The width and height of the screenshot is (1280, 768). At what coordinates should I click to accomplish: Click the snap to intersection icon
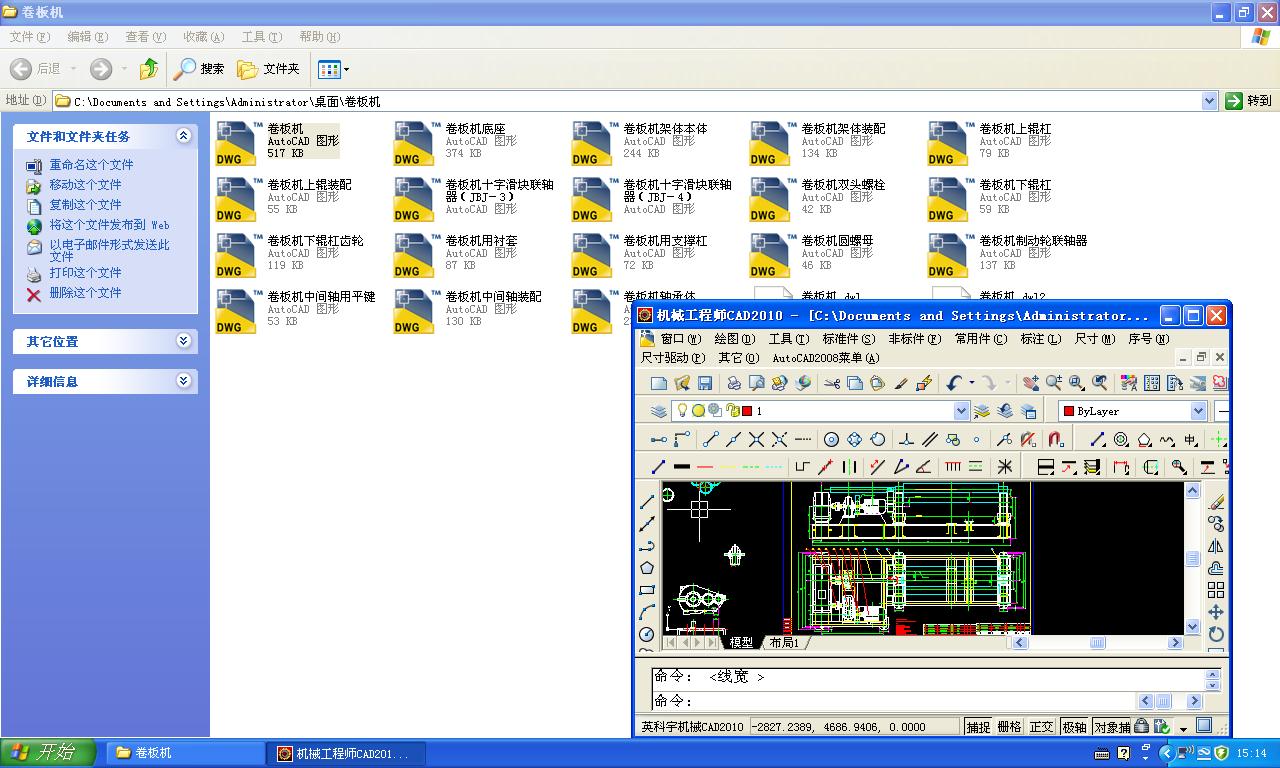point(756,439)
